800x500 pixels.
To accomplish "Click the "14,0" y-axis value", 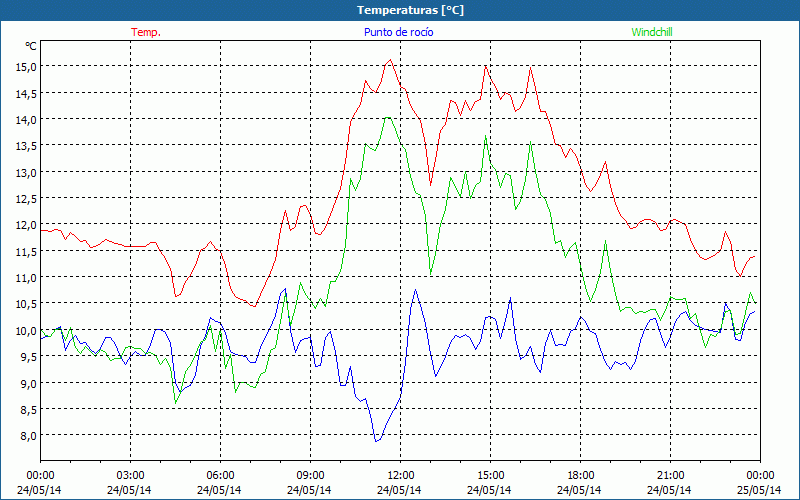I will [26, 119].
